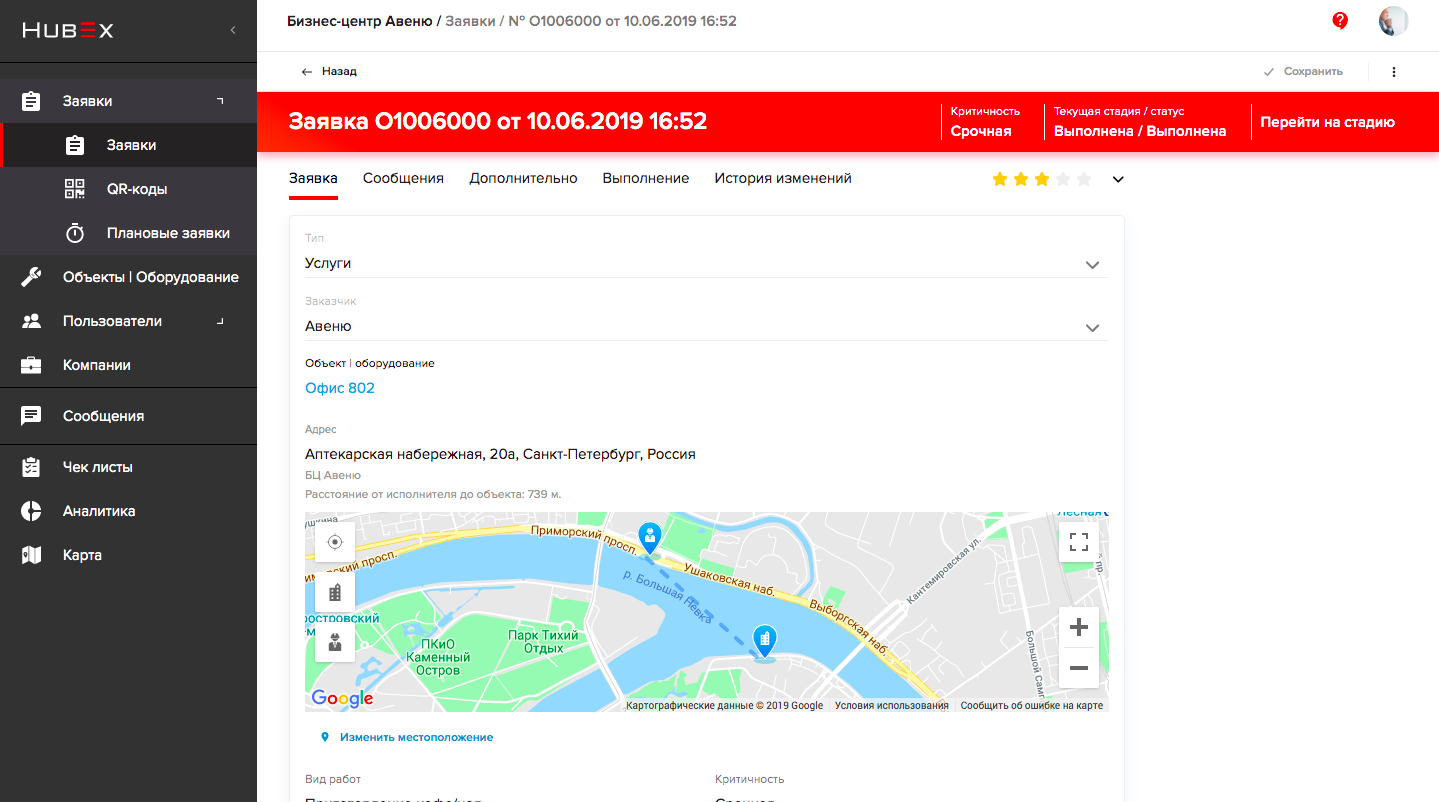Click the building marker pin on the map
The image size is (1439, 802).
click(764, 641)
